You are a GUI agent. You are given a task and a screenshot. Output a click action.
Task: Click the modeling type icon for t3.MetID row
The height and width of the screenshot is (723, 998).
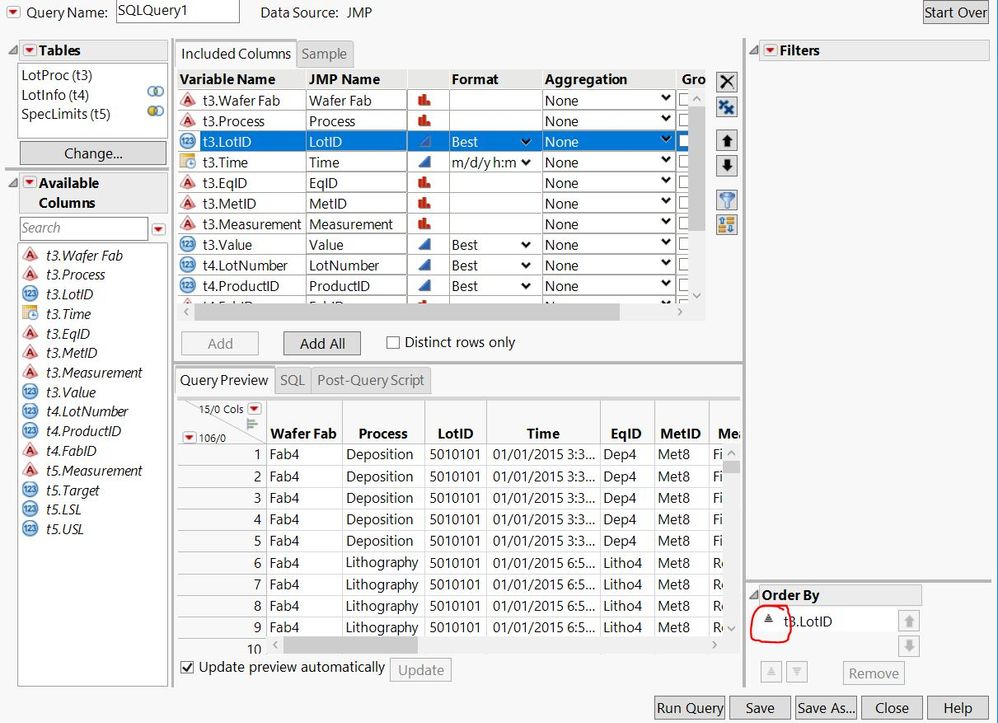424,203
